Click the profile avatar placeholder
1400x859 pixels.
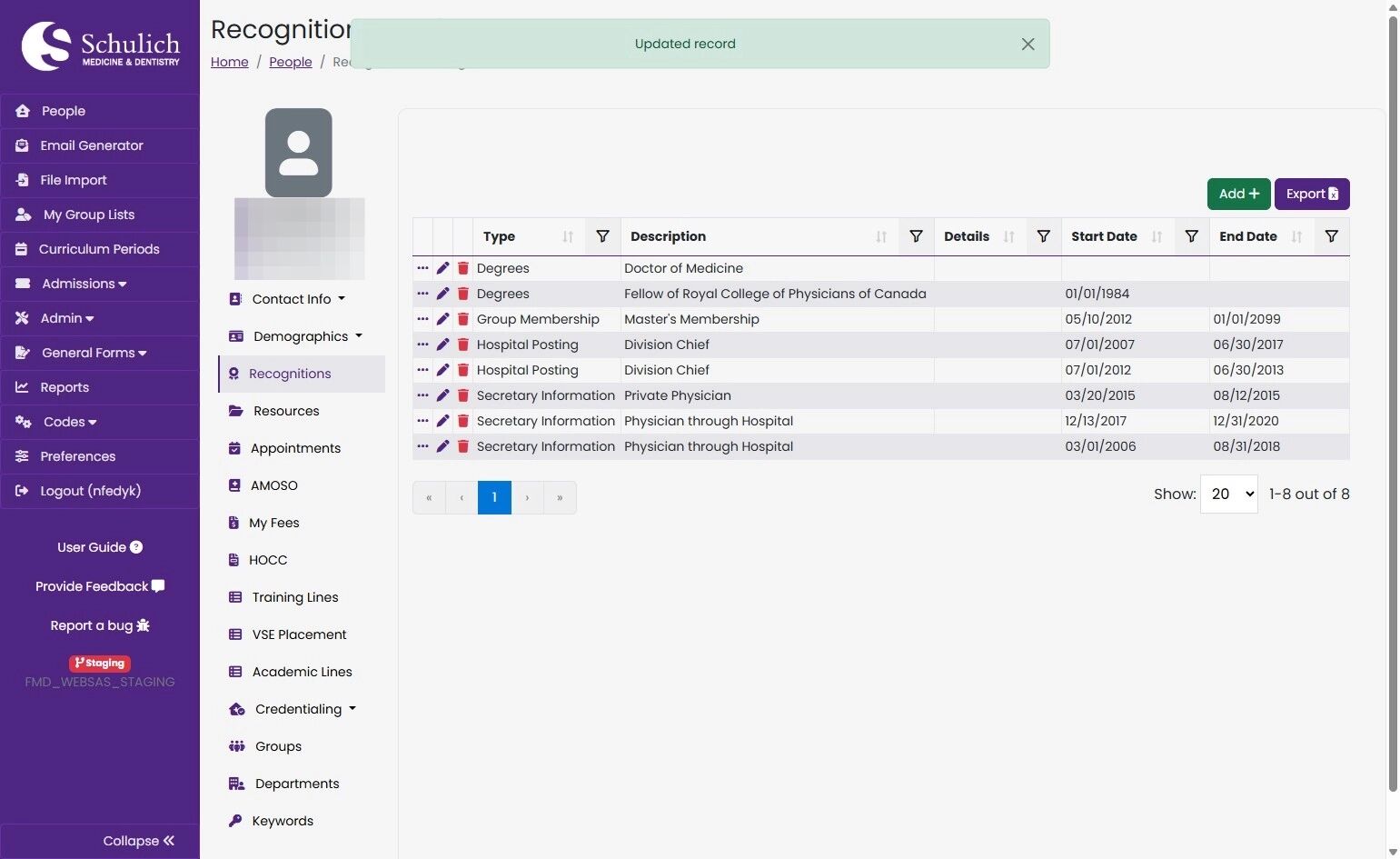(x=299, y=153)
